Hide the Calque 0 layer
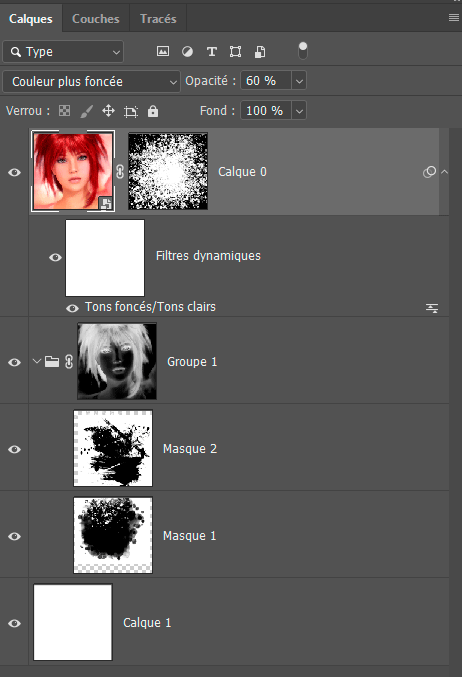Viewport: 462px width, 677px height. tap(14, 172)
